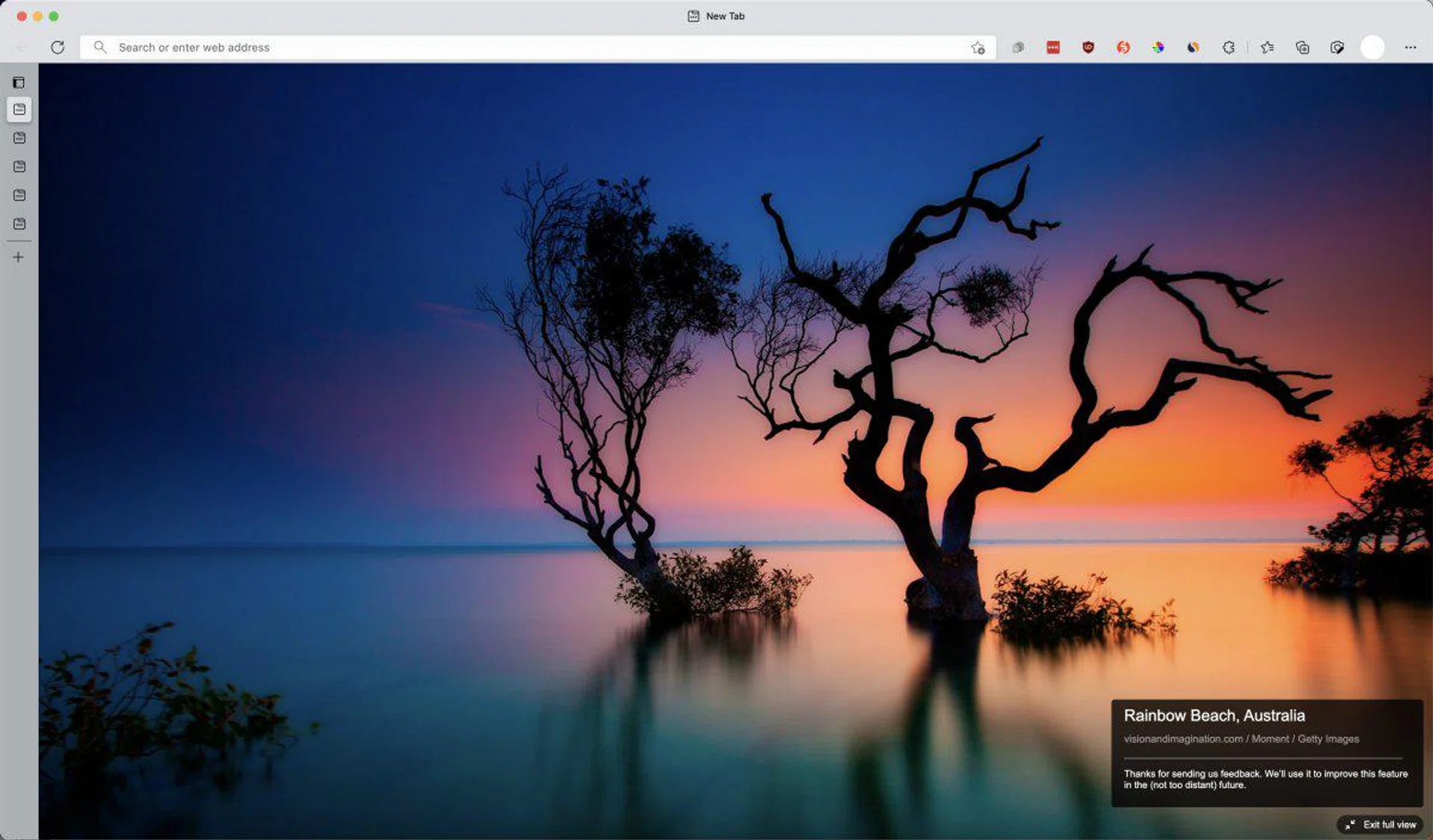This screenshot has width=1433, height=840.
Task: Open visionandimagination.com image credit link
Action: [x=1183, y=739]
